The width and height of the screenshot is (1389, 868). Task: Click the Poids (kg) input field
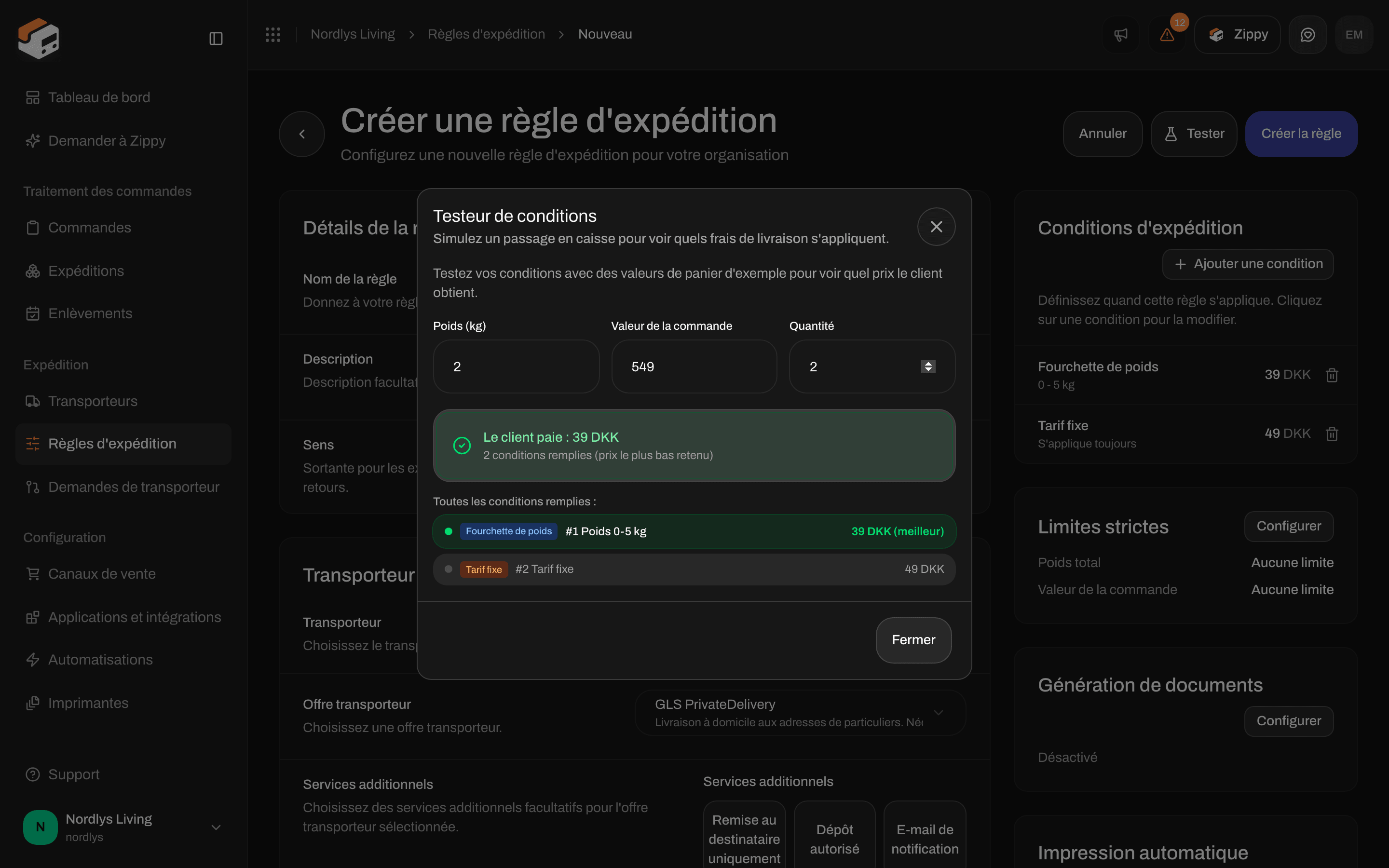click(516, 367)
